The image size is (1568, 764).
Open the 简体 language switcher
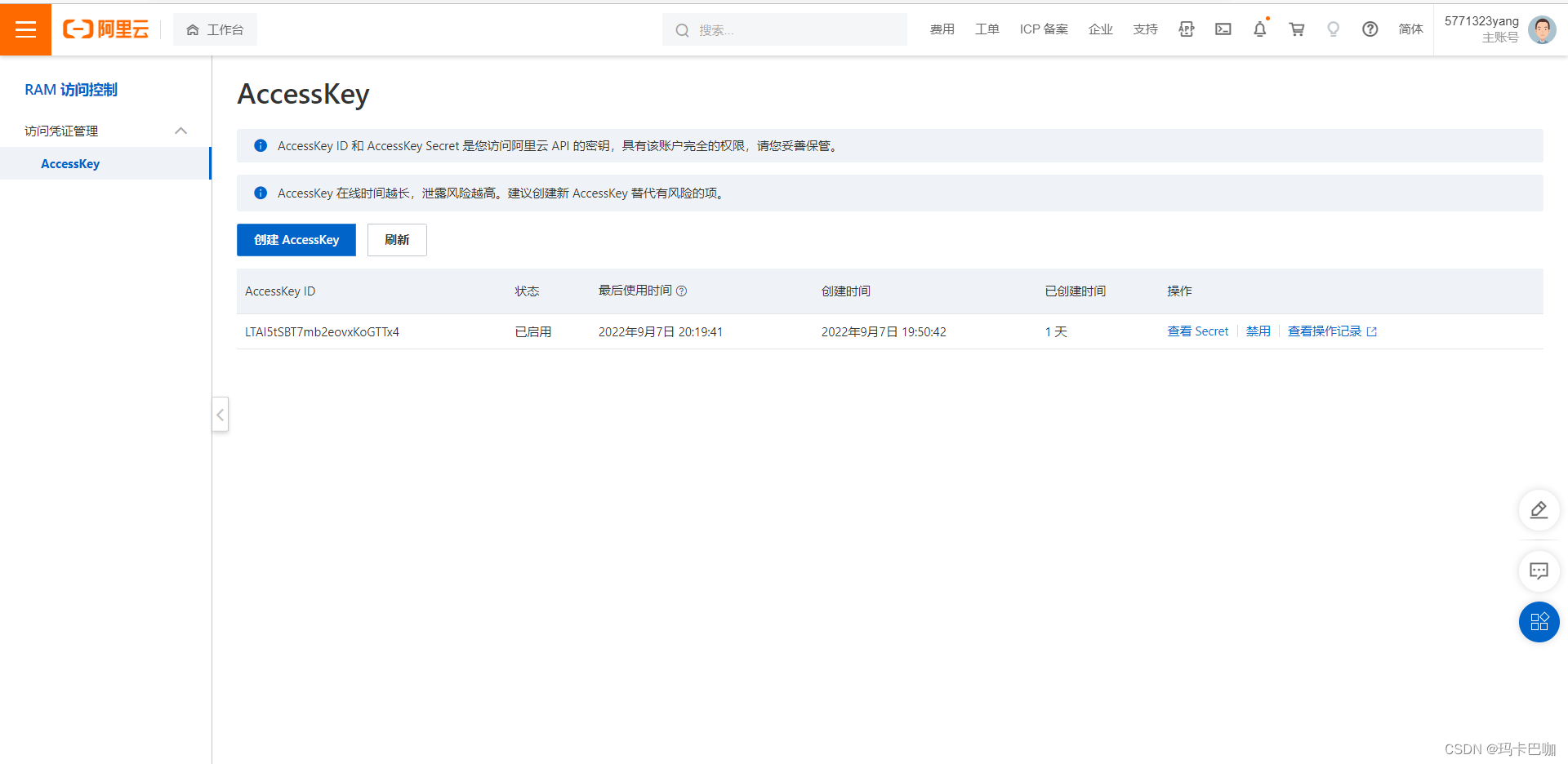(1410, 29)
